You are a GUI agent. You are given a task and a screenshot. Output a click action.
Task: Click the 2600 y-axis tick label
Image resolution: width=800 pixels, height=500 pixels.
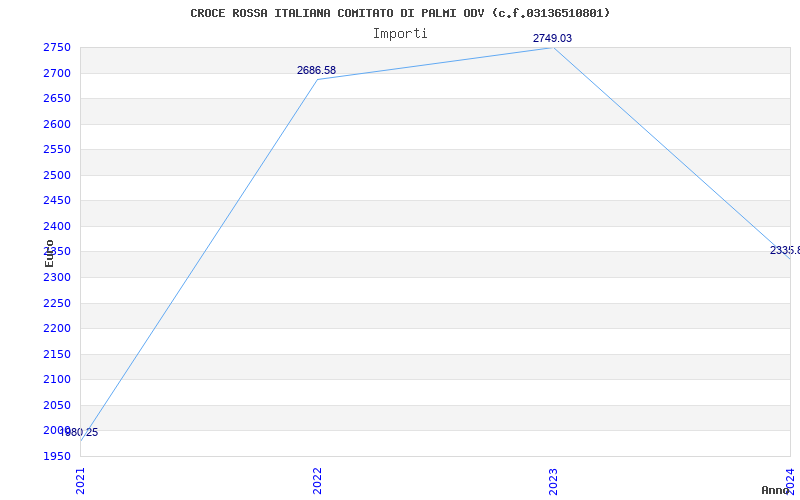pyautogui.click(x=57, y=124)
